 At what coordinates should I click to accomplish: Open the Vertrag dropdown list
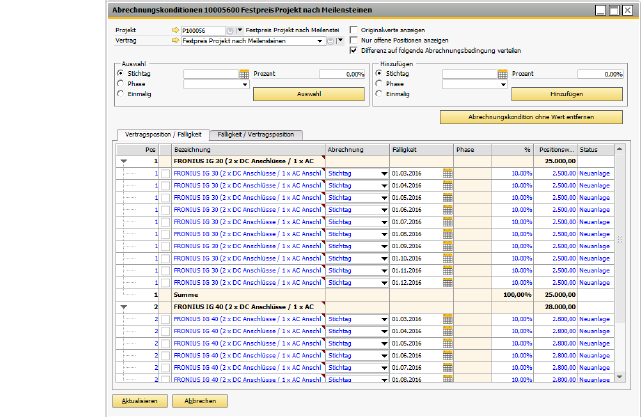click(x=320, y=41)
